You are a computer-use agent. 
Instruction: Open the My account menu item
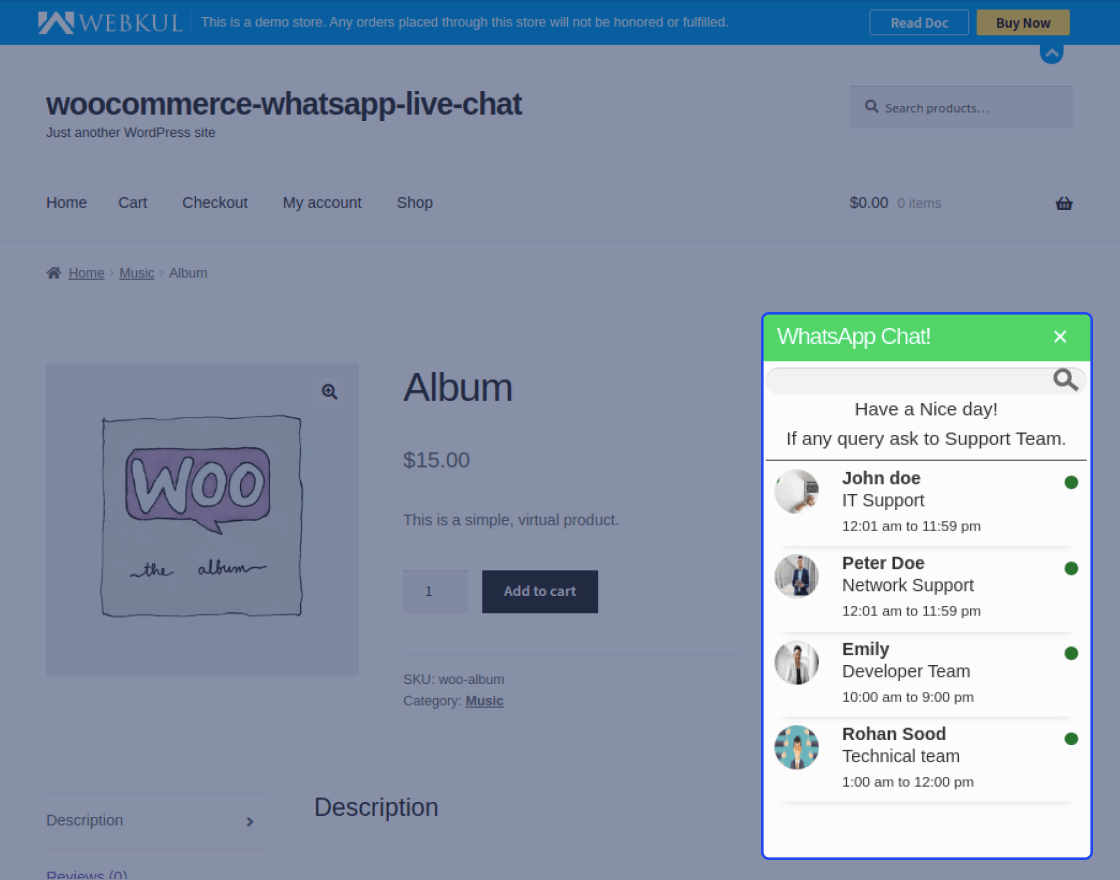[322, 203]
